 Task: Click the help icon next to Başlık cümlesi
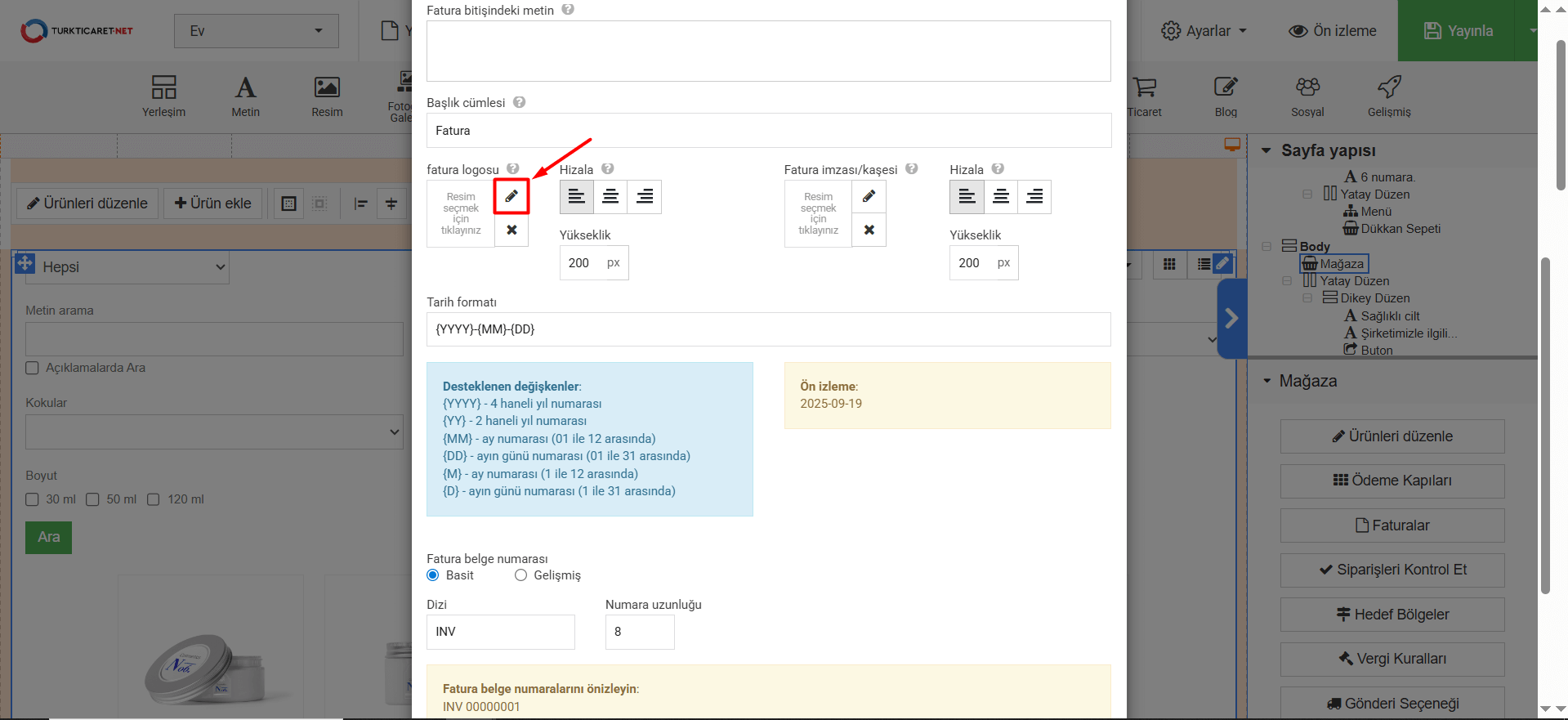coord(520,102)
